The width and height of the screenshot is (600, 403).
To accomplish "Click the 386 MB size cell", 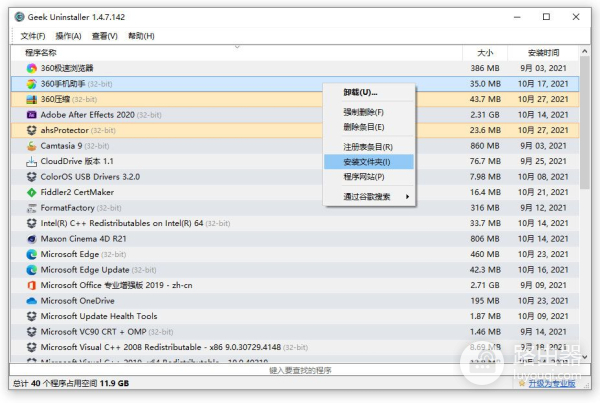I will (485, 69).
